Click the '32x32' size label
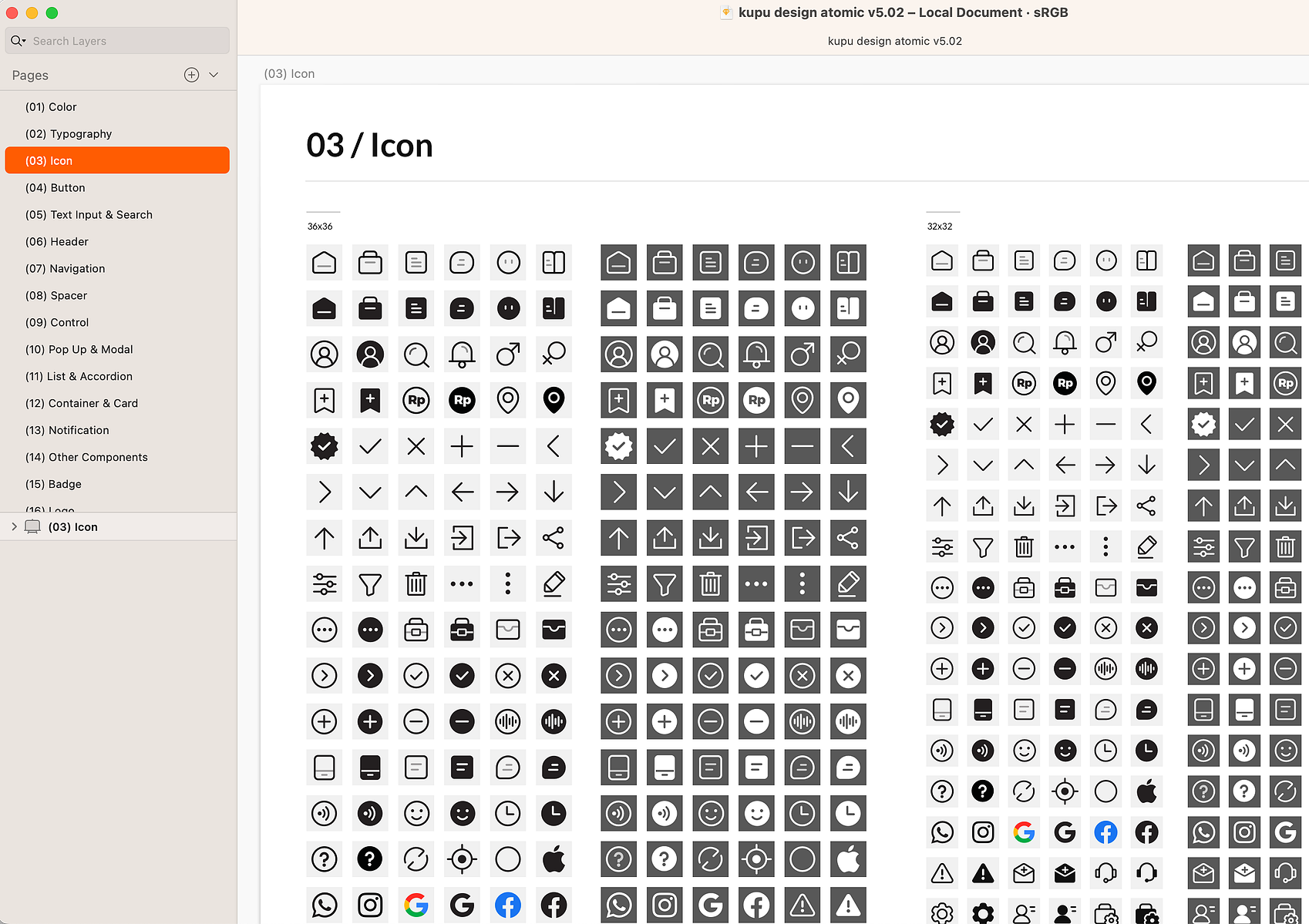Viewport: 1309px width, 924px height. tap(940, 227)
